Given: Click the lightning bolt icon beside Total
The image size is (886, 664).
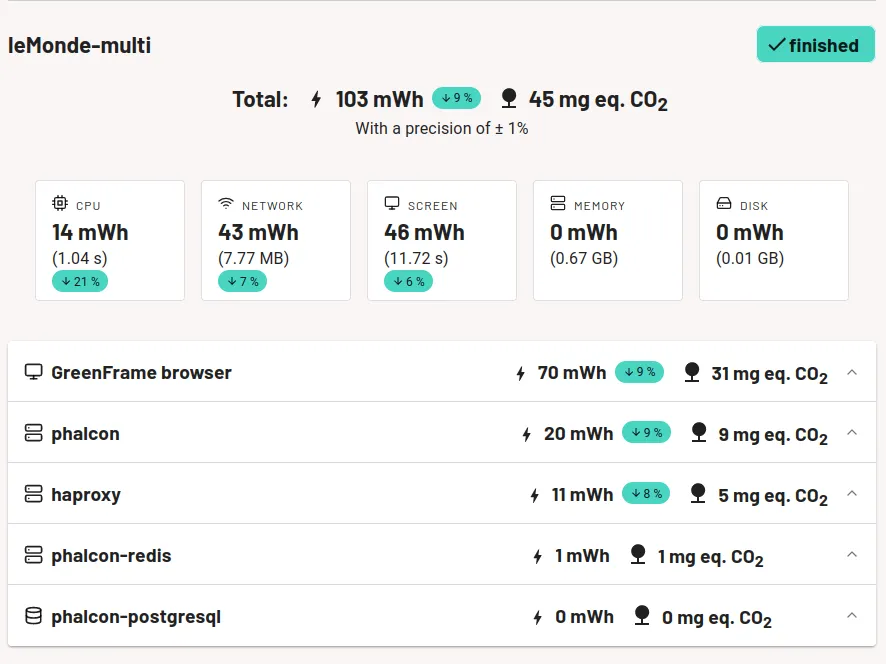Looking at the screenshot, I should click(x=317, y=99).
